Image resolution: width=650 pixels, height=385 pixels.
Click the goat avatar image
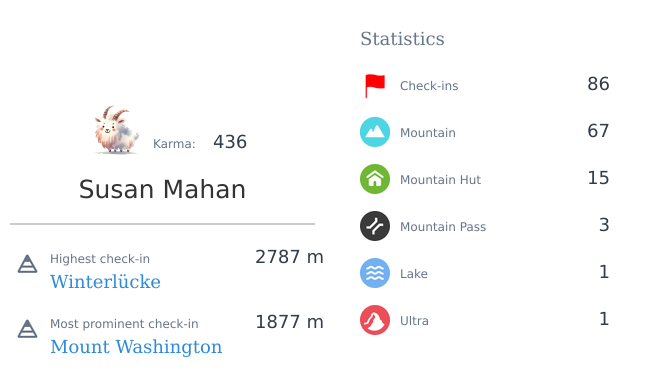116,130
